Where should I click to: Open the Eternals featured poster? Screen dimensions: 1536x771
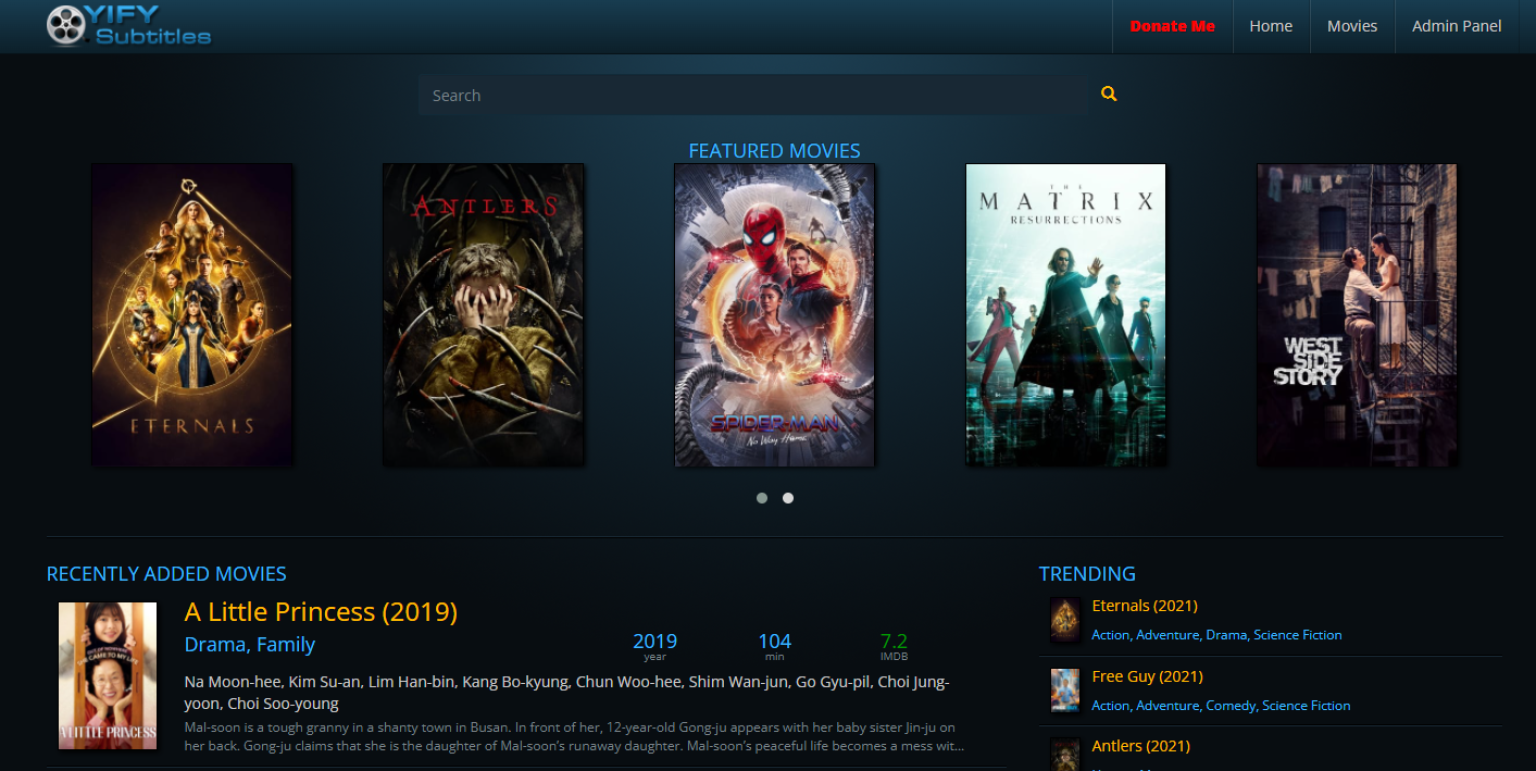pyautogui.click(x=192, y=315)
